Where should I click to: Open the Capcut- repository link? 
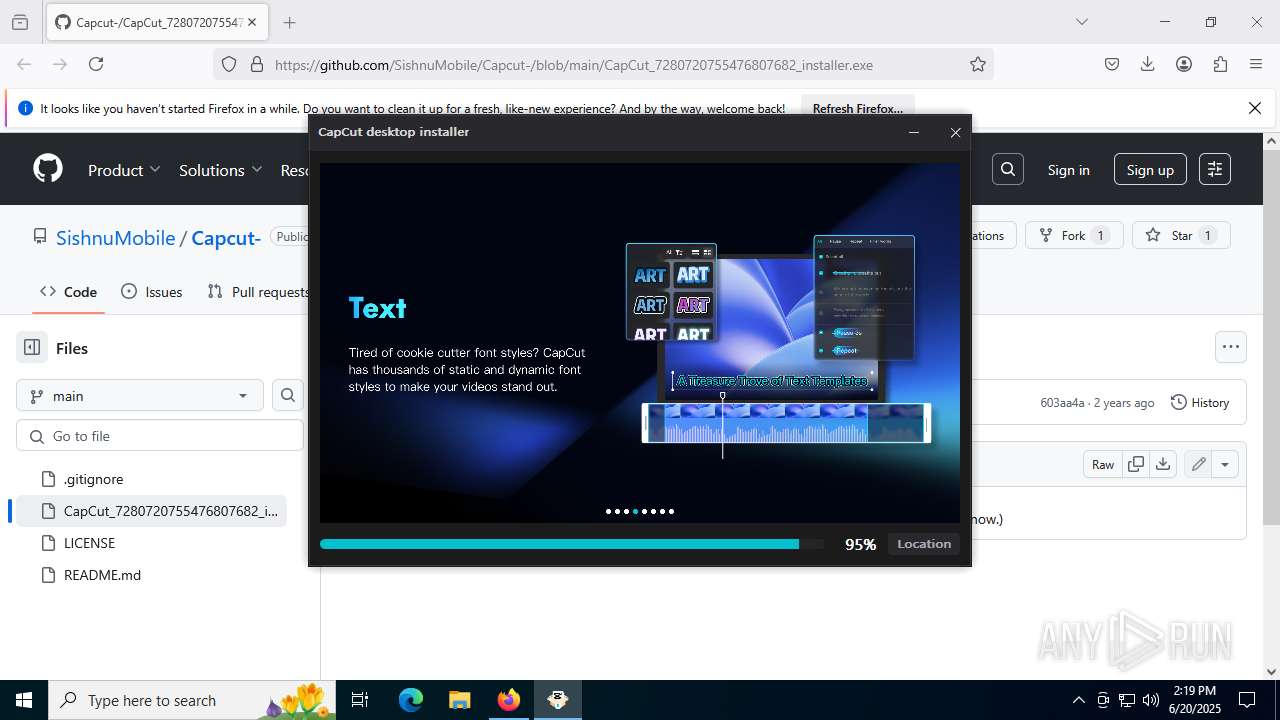tap(226, 237)
